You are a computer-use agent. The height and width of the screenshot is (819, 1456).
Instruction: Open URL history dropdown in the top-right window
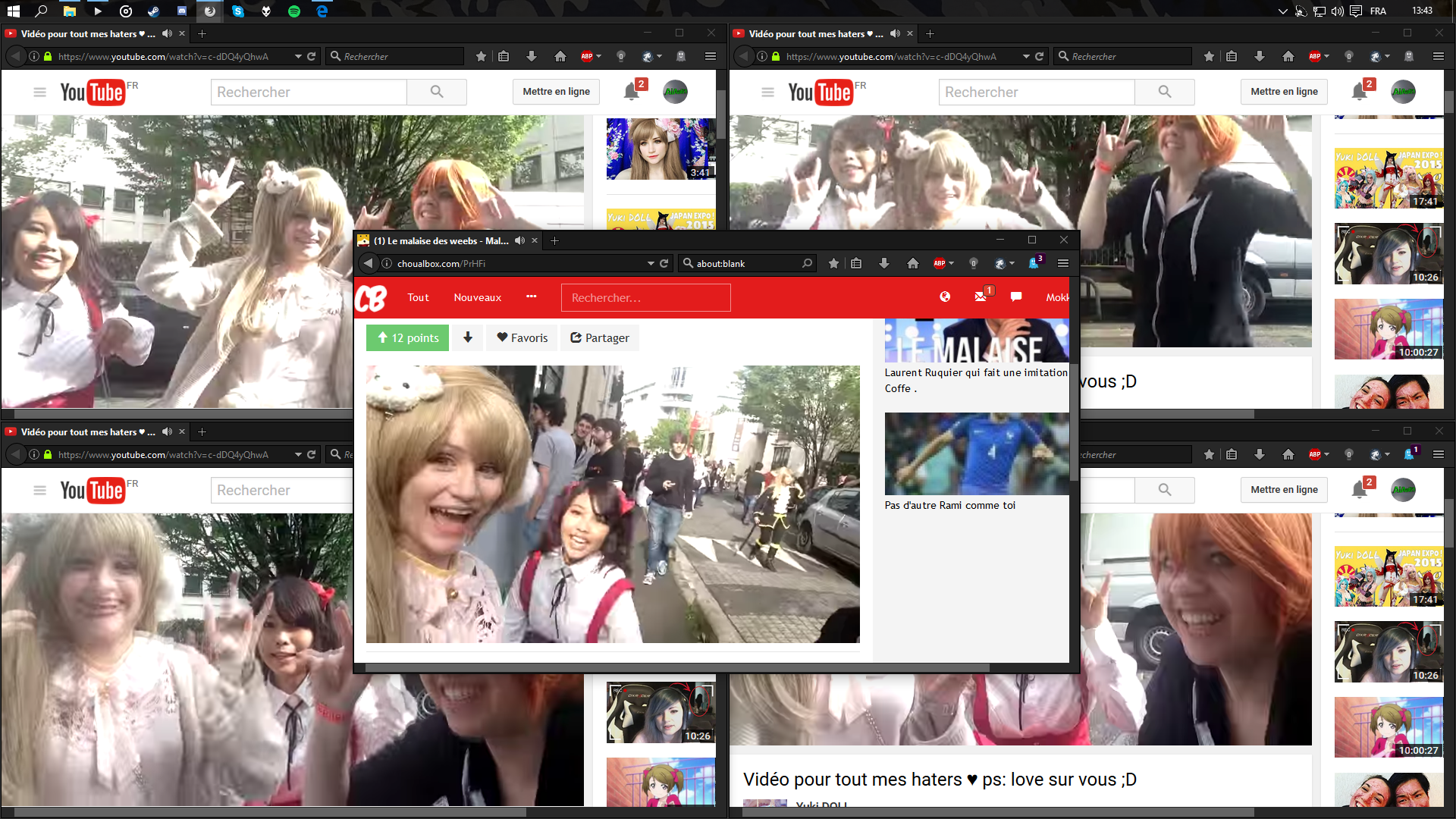(x=1026, y=57)
